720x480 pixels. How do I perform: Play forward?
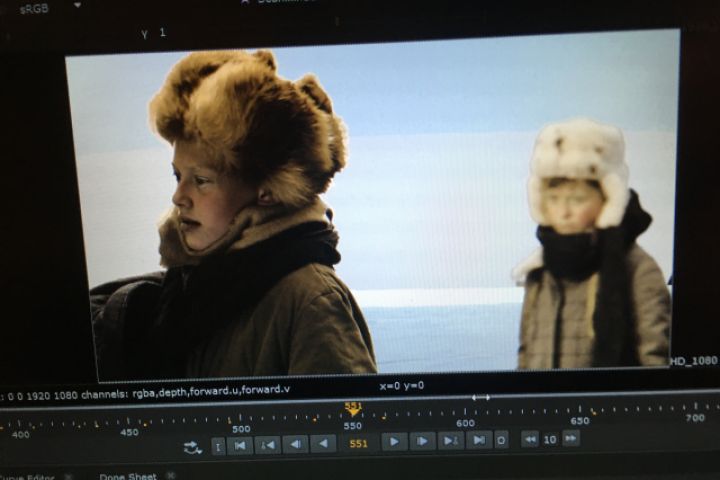[394, 442]
